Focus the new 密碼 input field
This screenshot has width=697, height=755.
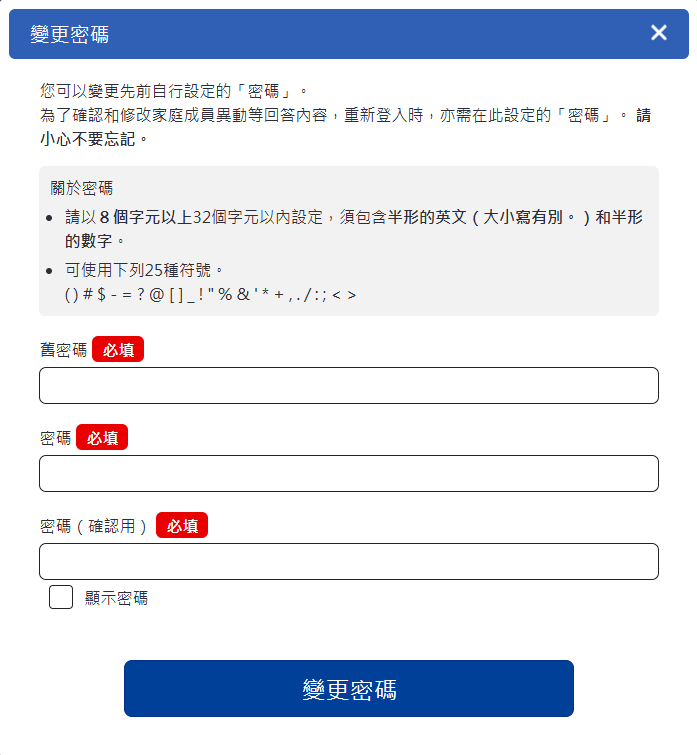(x=348, y=473)
